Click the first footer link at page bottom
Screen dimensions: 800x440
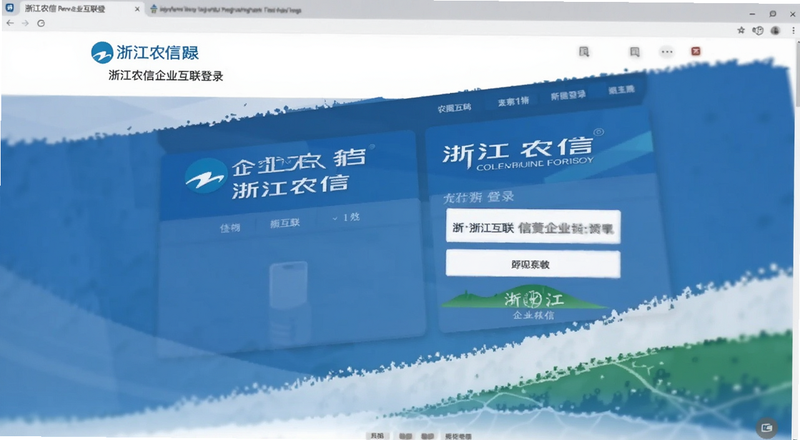[377, 436]
